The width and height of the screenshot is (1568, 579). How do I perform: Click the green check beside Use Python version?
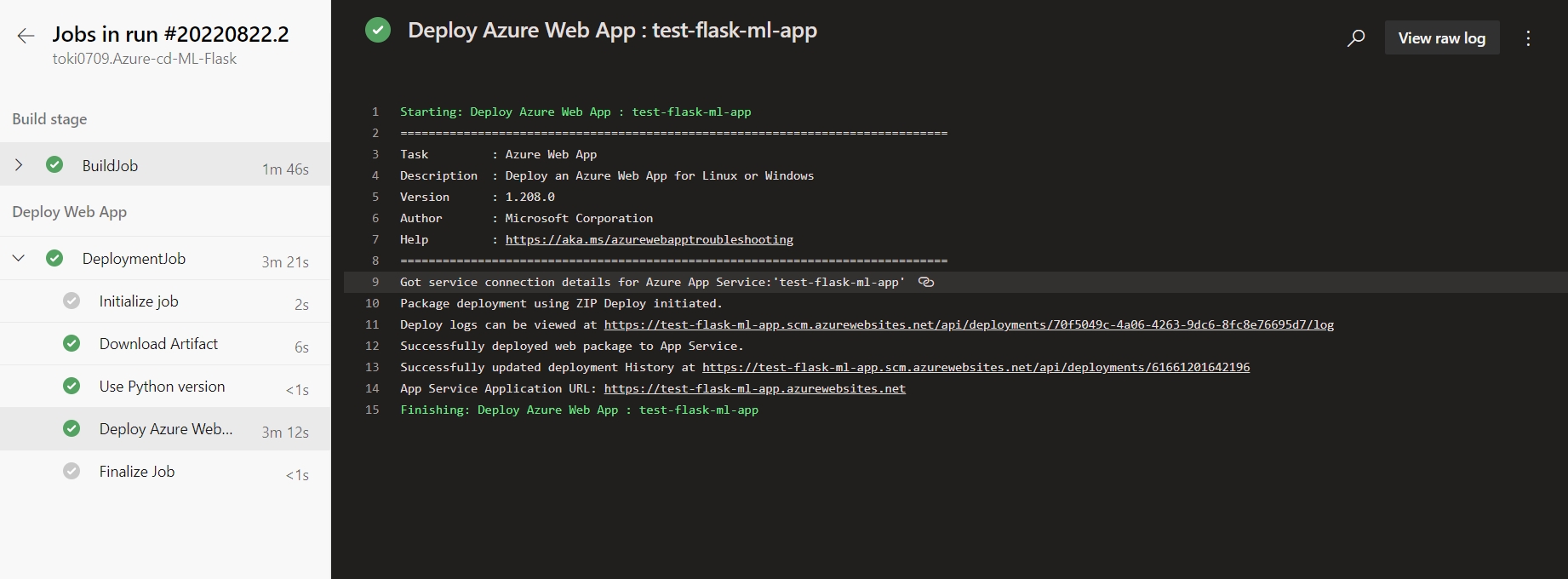72,386
